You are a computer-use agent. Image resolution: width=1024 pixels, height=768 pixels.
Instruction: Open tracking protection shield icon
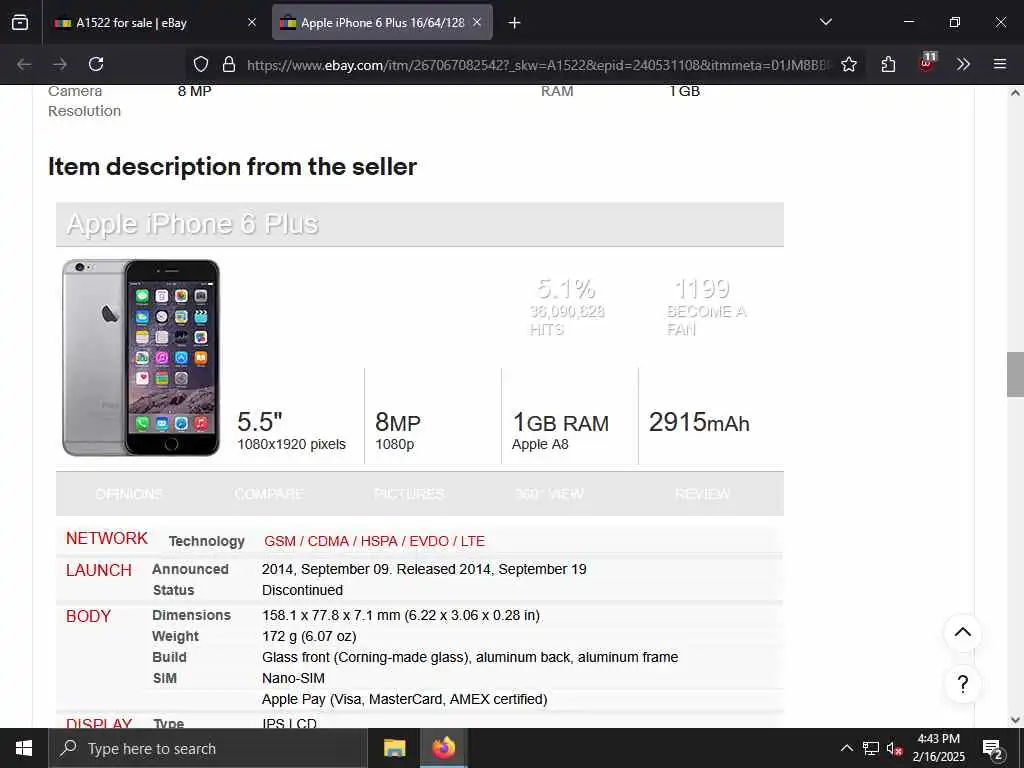click(x=201, y=64)
